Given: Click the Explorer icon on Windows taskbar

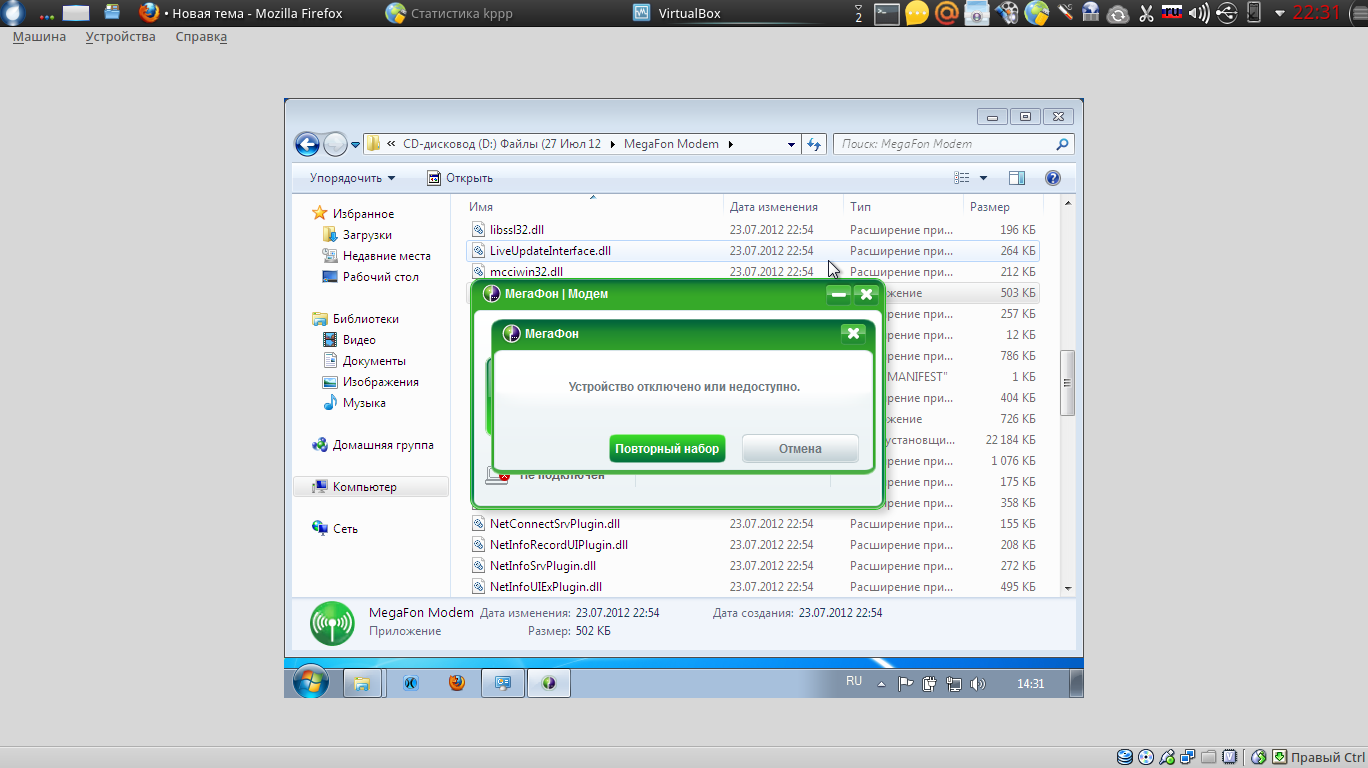Looking at the screenshot, I should click(x=362, y=684).
